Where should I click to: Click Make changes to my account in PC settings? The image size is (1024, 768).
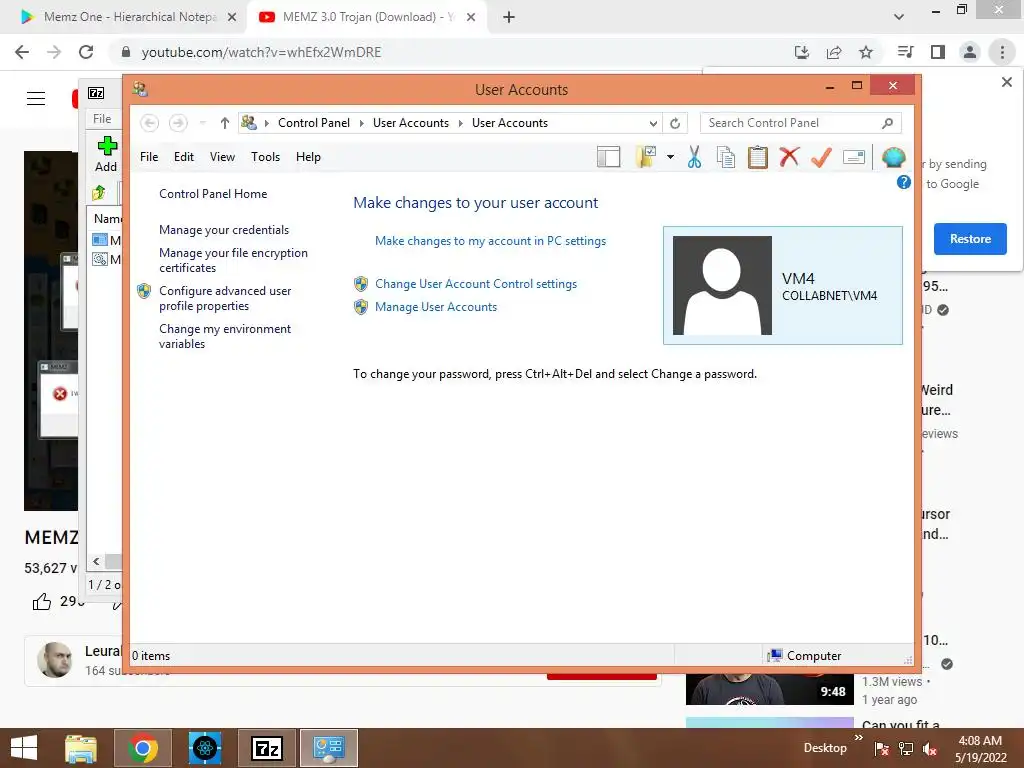tap(490, 241)
